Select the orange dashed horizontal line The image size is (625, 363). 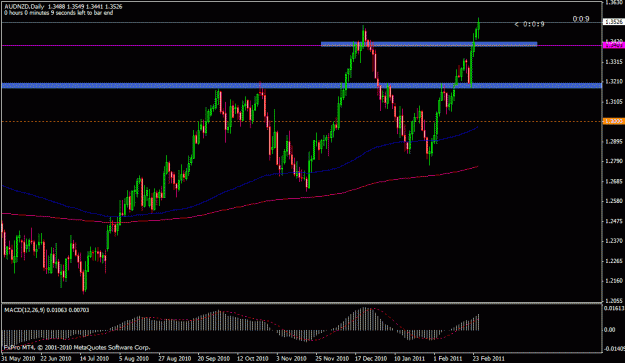(x=301, y=121)
